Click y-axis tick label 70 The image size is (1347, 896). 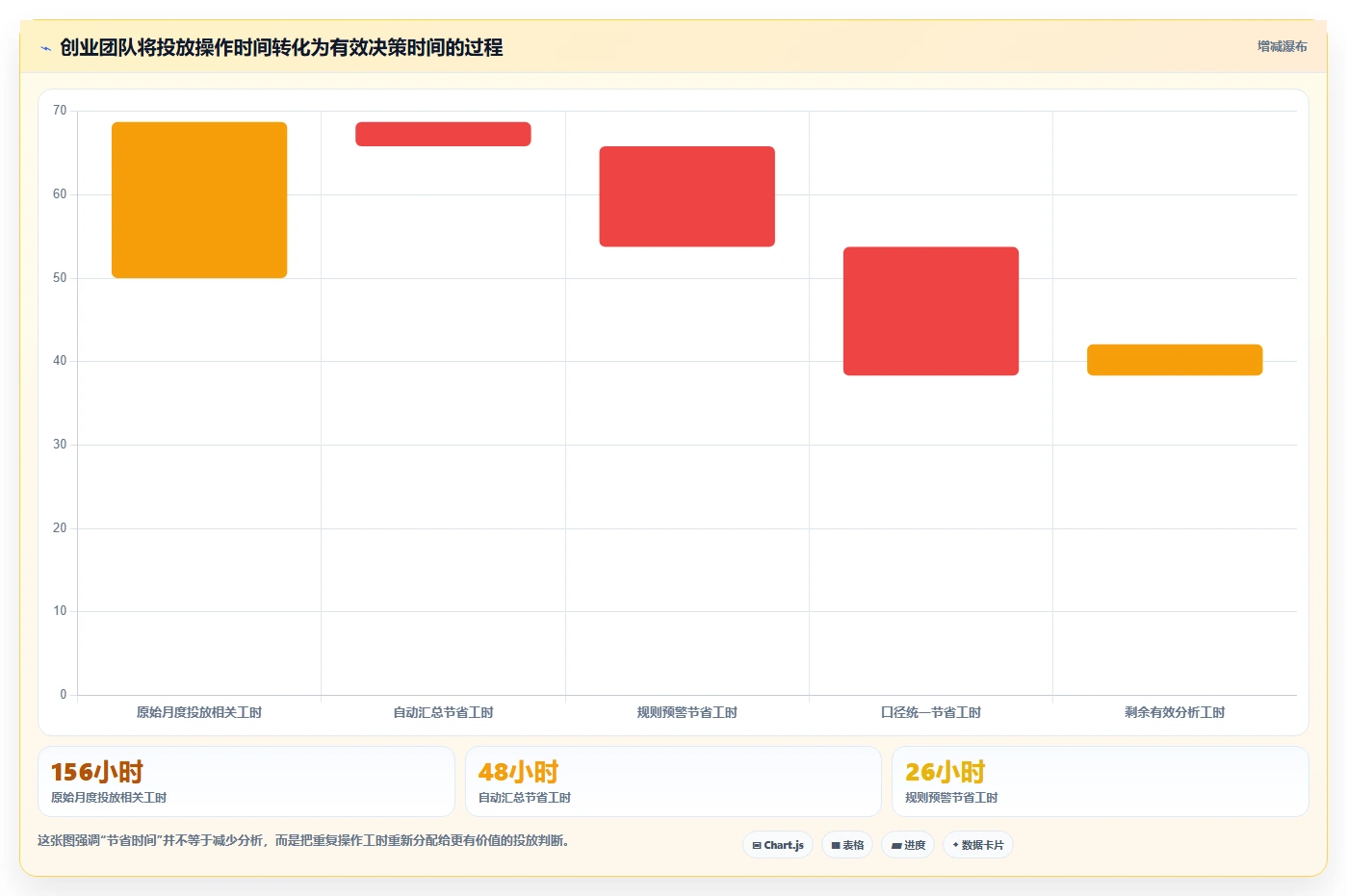click(60, 111)
